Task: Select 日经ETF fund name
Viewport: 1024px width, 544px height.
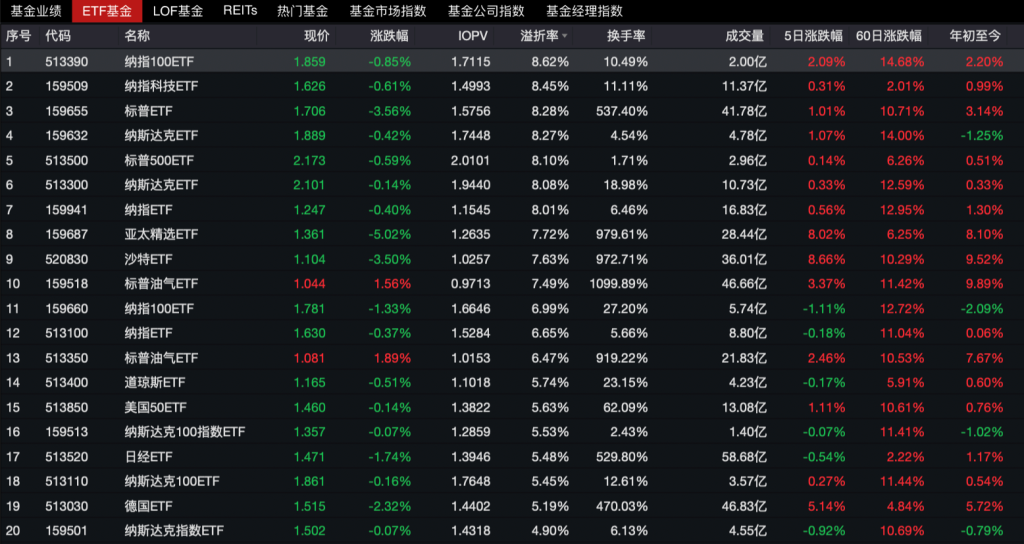Action: coord(149,456)
